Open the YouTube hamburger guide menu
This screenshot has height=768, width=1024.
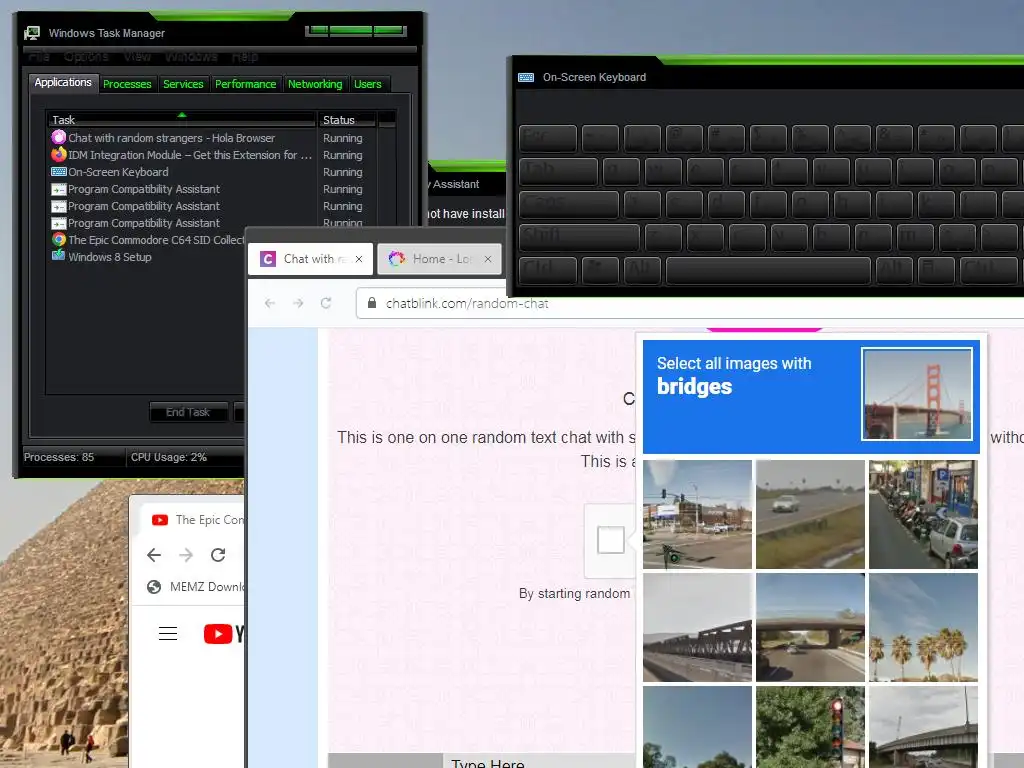pos(168,633)
